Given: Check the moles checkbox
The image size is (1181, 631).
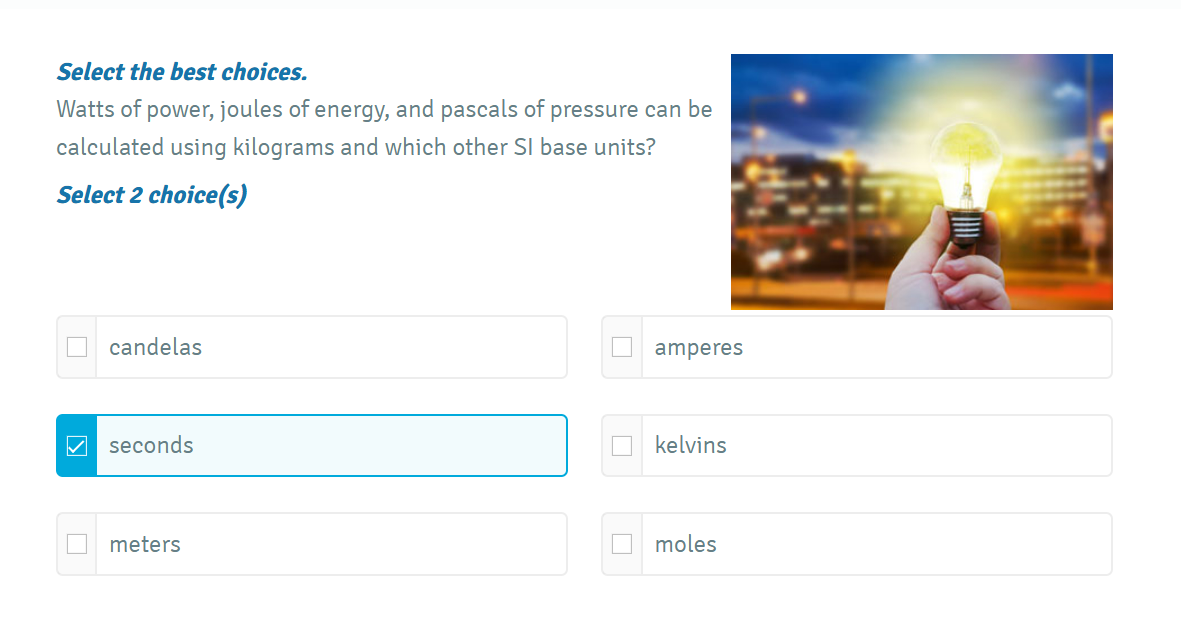Looking at the screenshot, I should pos(622,544).
